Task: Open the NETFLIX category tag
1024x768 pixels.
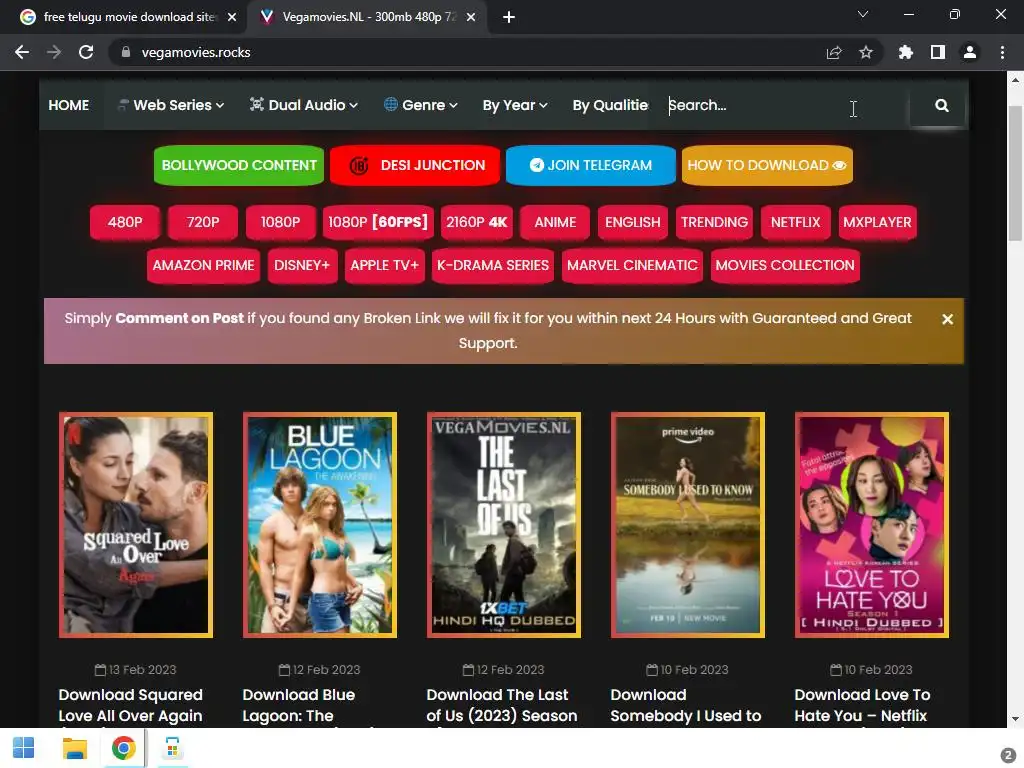Action: coord(795,222)
